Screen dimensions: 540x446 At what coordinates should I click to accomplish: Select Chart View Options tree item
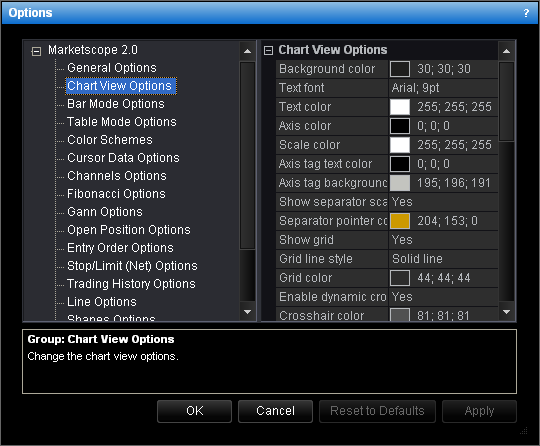(121, 86)
